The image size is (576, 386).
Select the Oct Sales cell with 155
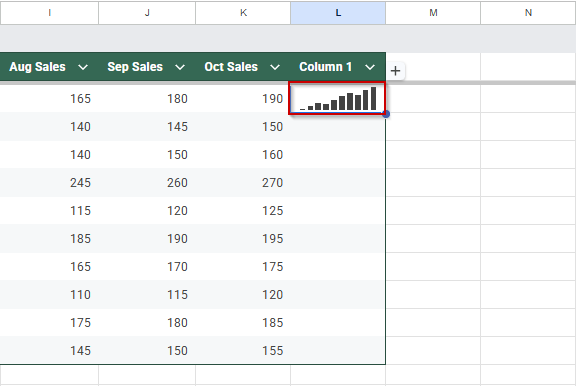(x=243, y=350)
